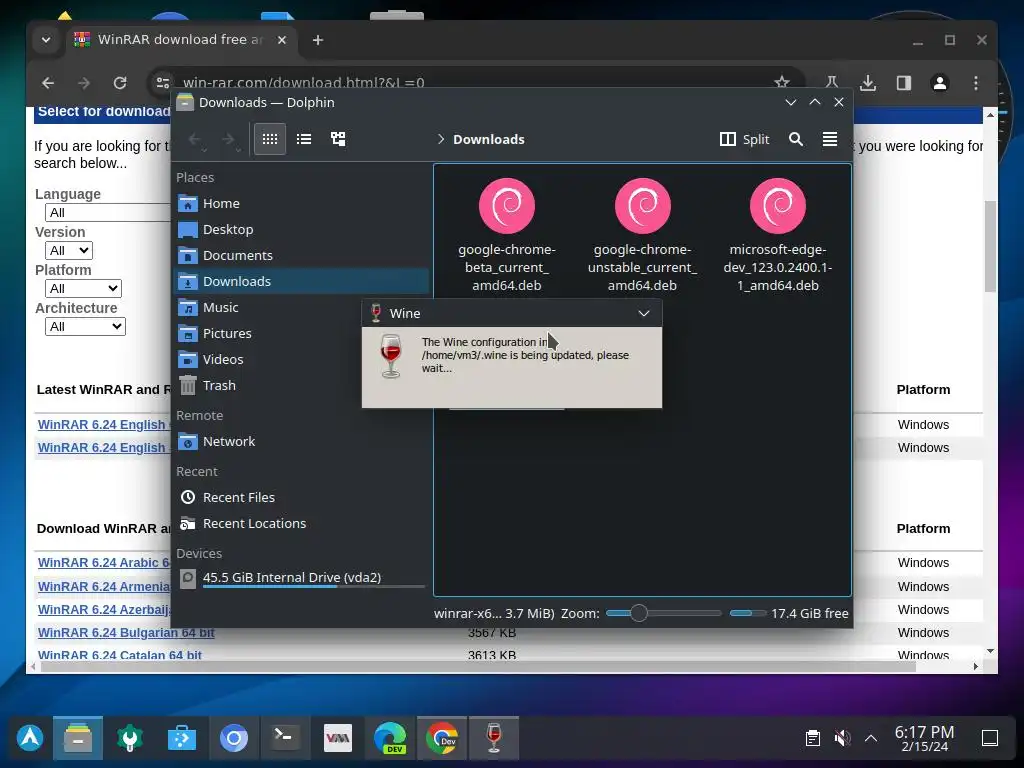
Task: Open the Architecture dropdown on WinRAR page
Action: pyautogui.click(x=85, y=326)
